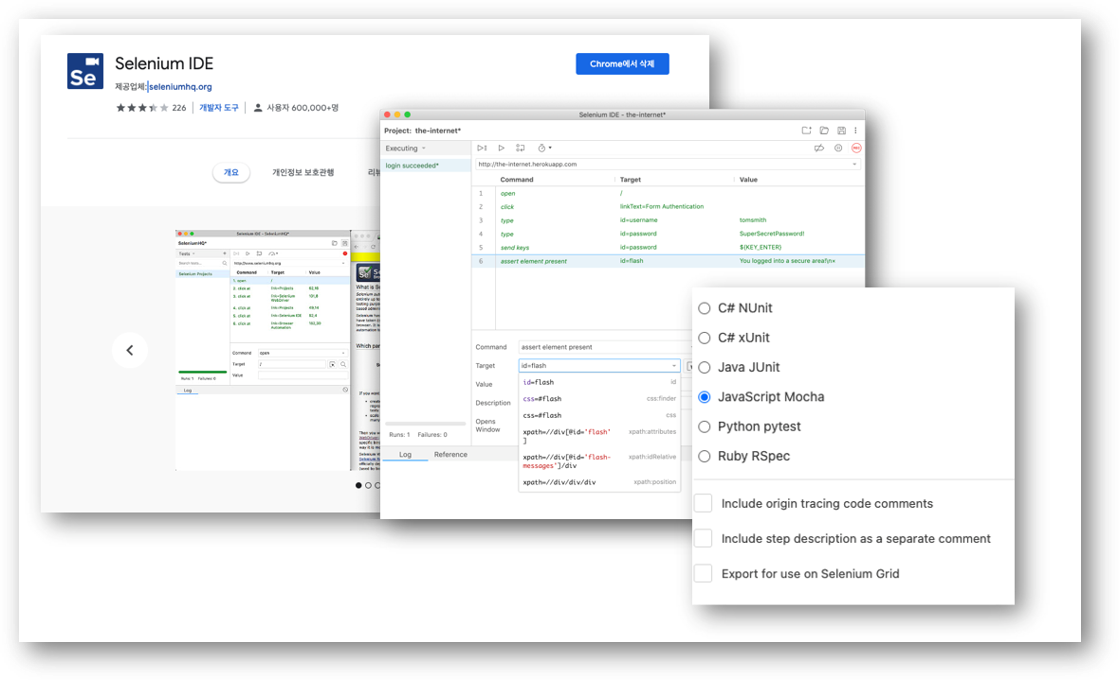1119x680 pixels.
Task: Select the Ruby RSpec radio option
Action: (x=704, y=456)
